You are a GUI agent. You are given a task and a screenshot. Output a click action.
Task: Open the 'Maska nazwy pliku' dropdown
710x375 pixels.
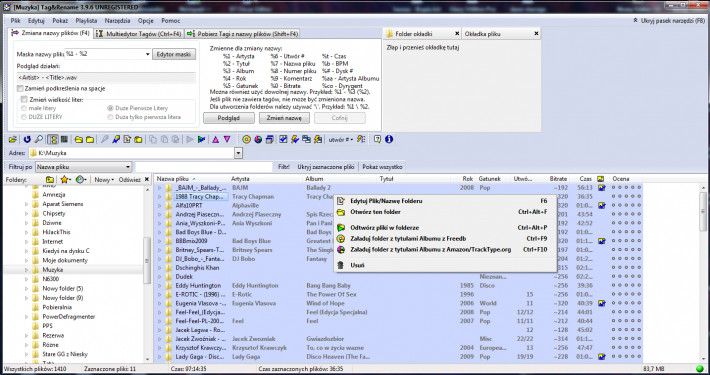(x=147, y=54)
